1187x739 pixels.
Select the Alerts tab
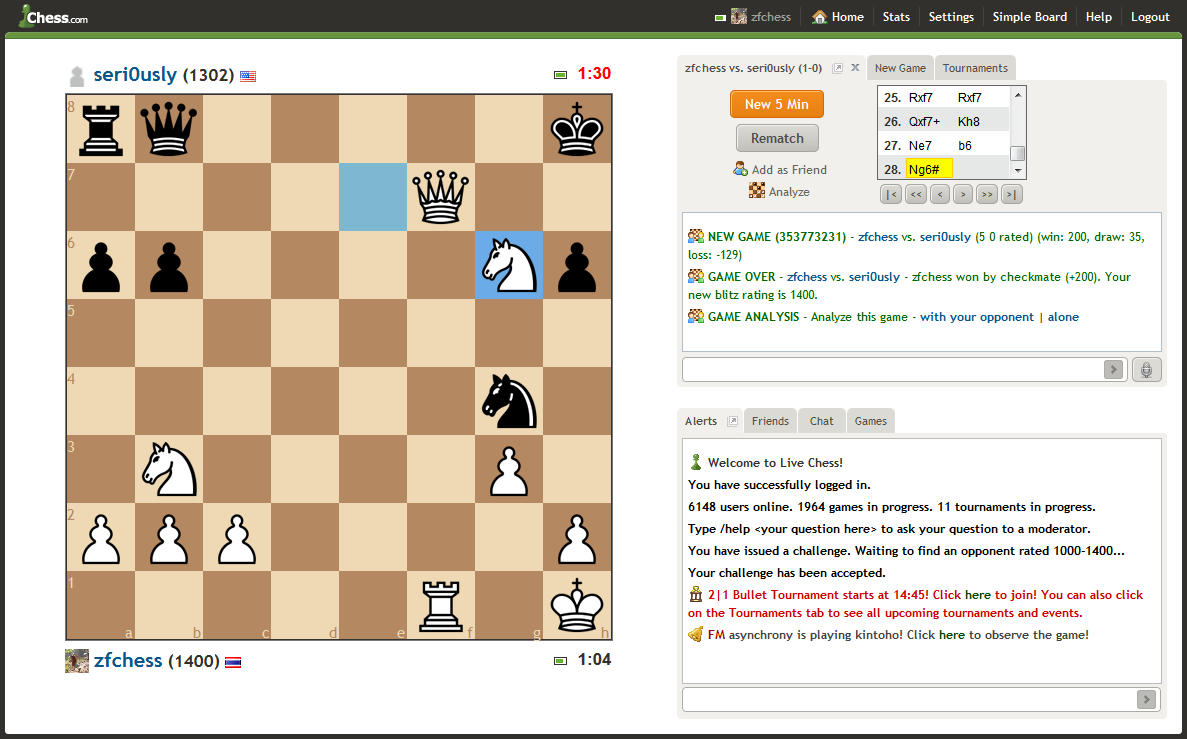tap(701, 422)
